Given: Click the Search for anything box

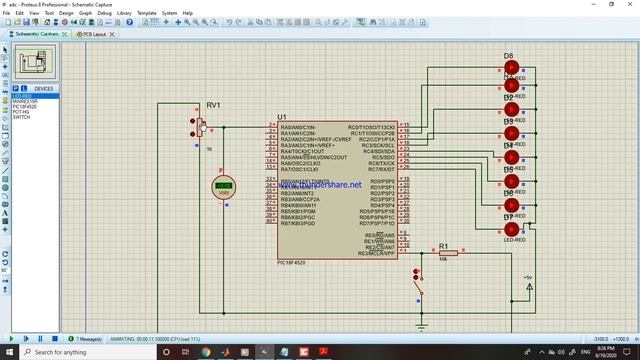Looking at the screenshot, I should coord(88,352).
